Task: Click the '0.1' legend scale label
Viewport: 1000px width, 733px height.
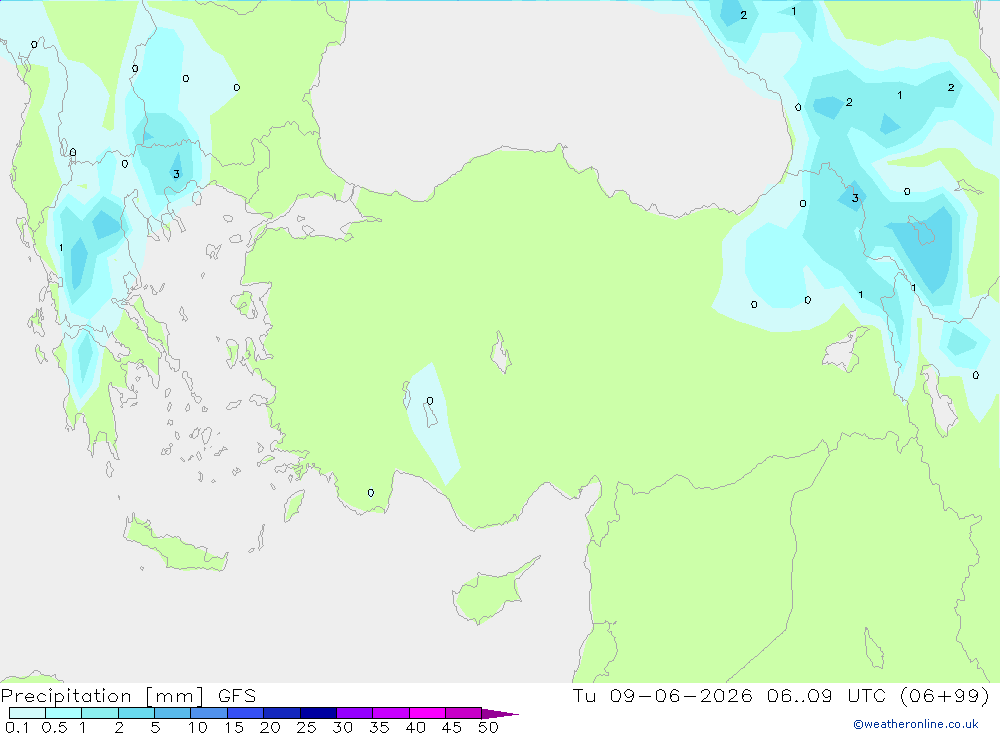Action: point(17,727)
